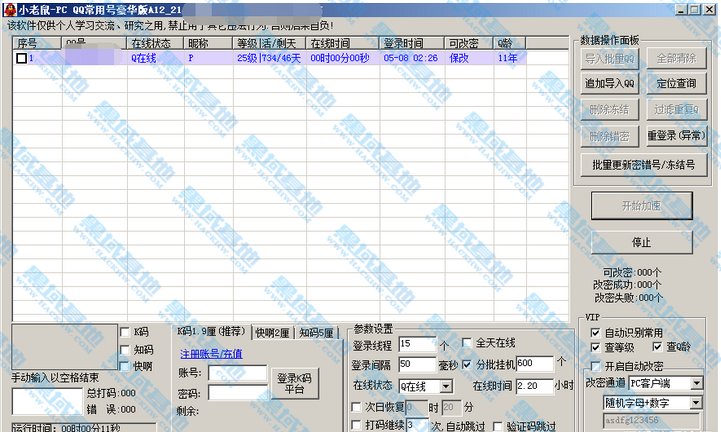Click the 导入批量QQ button
Screen dimensions: 721x432
pyautogui.click(x=610, y=58)
